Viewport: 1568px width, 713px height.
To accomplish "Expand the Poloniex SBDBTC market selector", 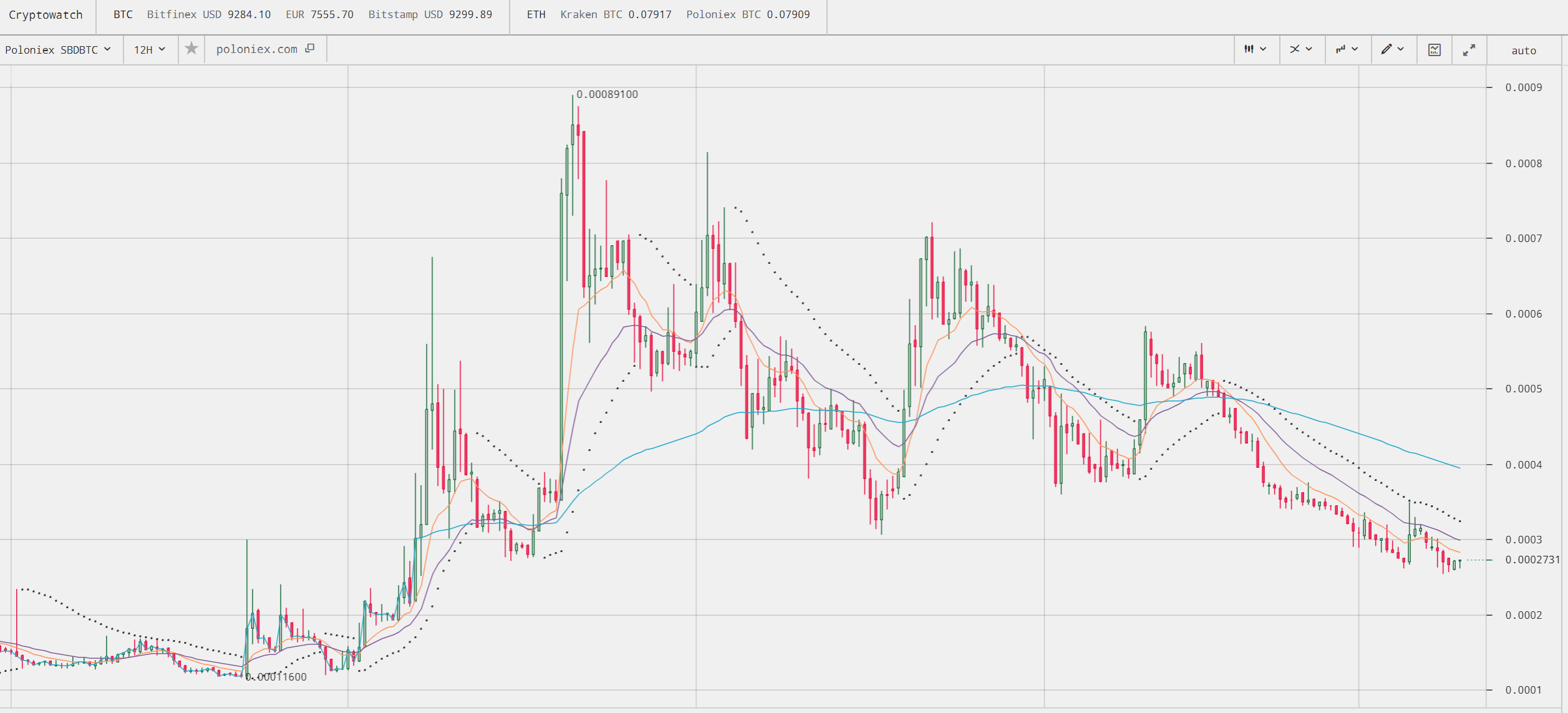I will pyautogui.click(x=58, y=50).
